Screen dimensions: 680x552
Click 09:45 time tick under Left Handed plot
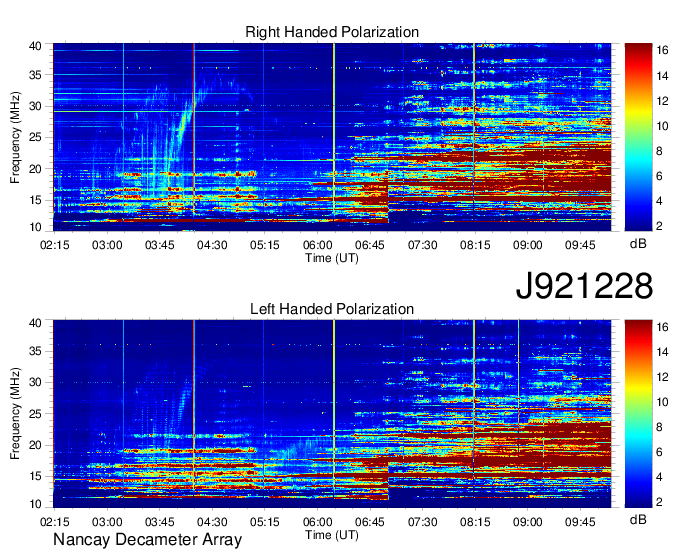tap(580, 522)
